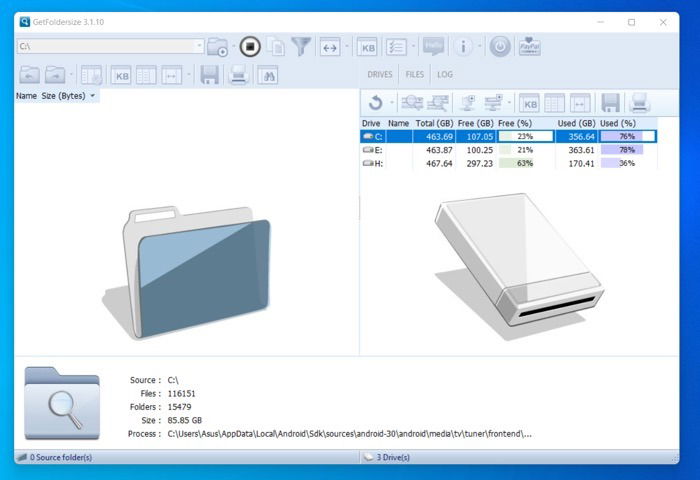The height and width of the screenshot is (480, 700).
Task: Click the save floppy icon in drives toolbar
Action: click(x=610, y=103)
